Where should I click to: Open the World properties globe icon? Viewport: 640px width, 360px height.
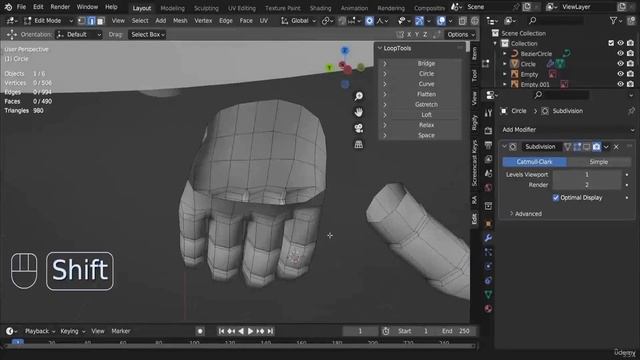pyautogui.click(x=488, y=188)
